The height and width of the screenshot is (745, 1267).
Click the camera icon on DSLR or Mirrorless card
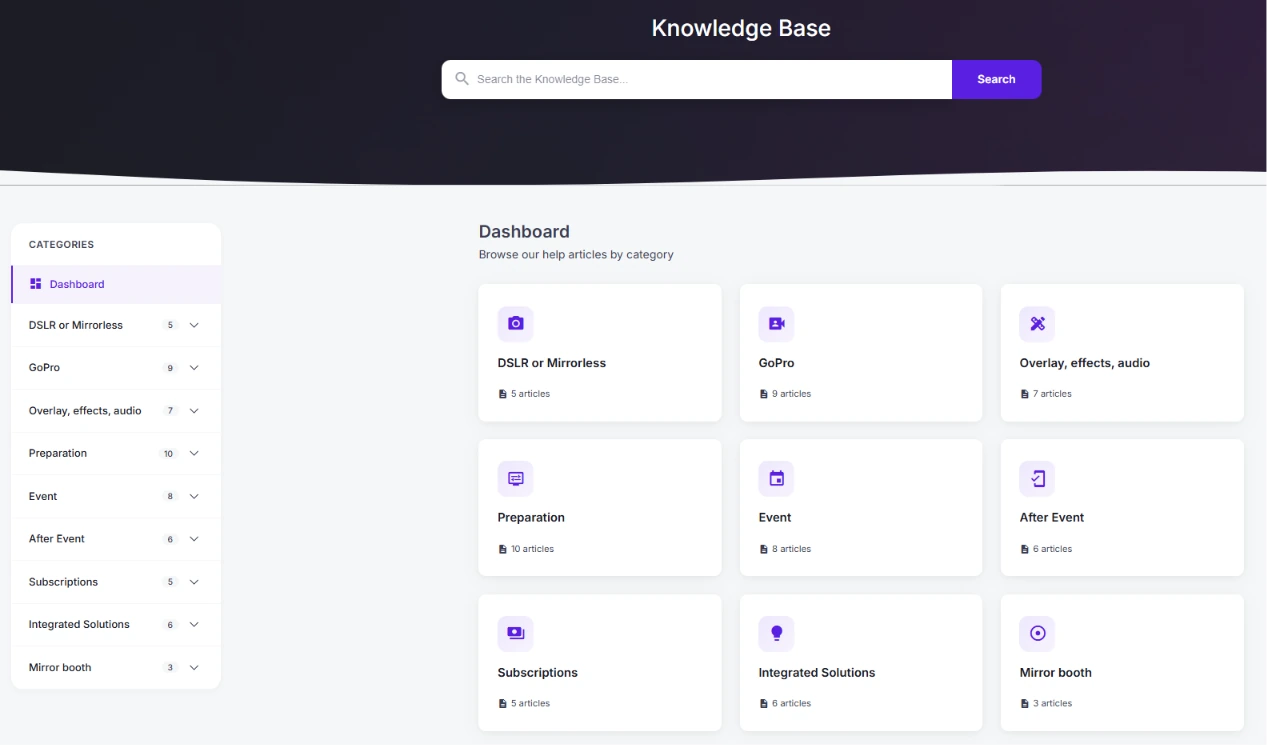[x=515, y=323]
